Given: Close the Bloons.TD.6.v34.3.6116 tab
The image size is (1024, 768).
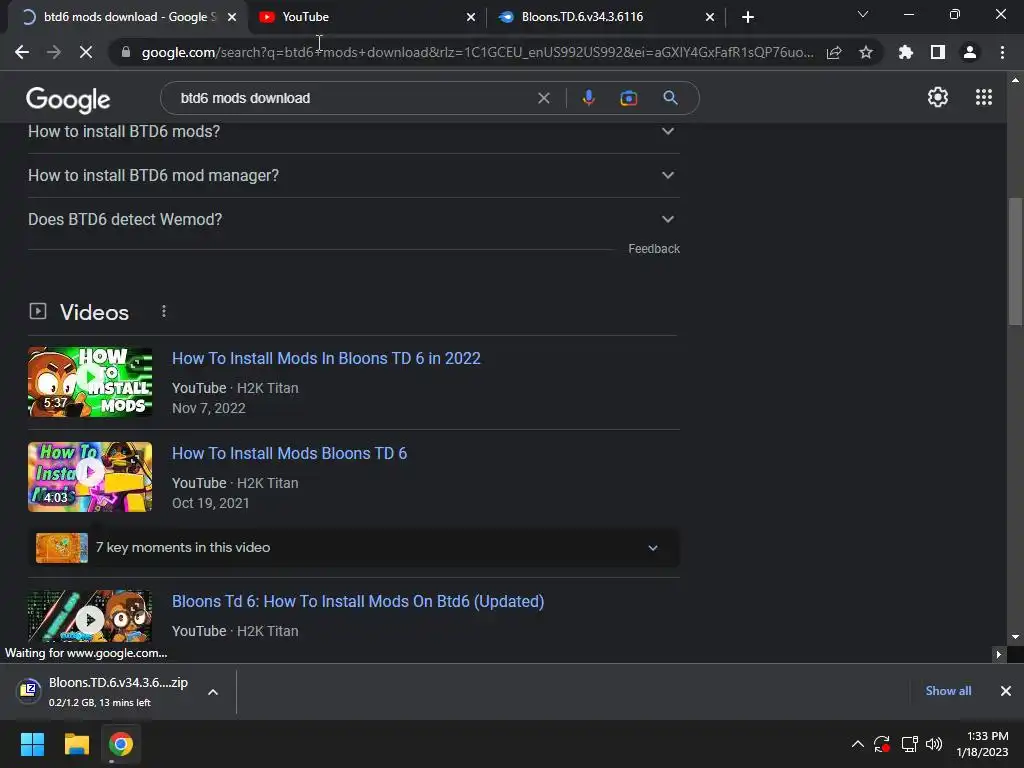Looking at the screenshot, I should 710,17.
